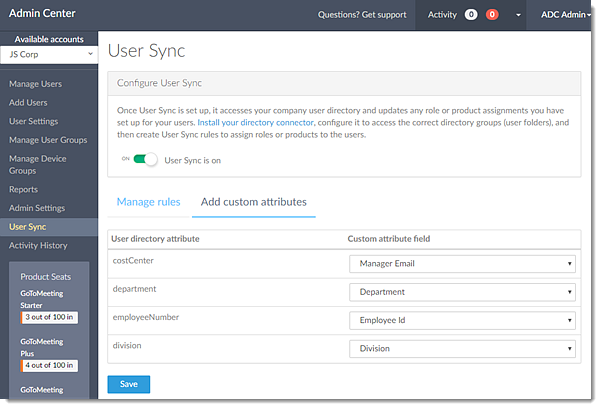
Task: Click GoToMeeting Starter seats usage bar
Action: (x=49, y=317)
